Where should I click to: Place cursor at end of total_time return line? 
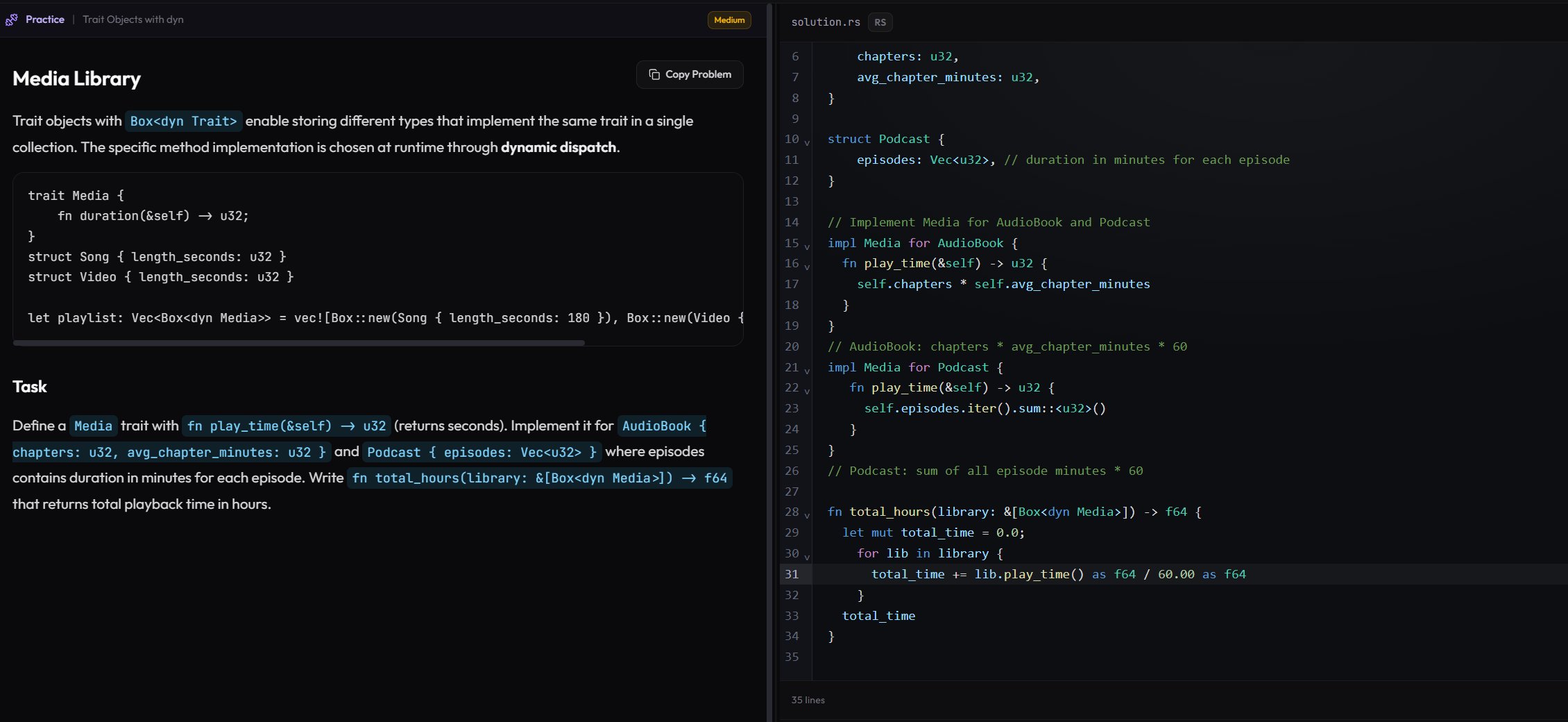click(x=916, y=616)
